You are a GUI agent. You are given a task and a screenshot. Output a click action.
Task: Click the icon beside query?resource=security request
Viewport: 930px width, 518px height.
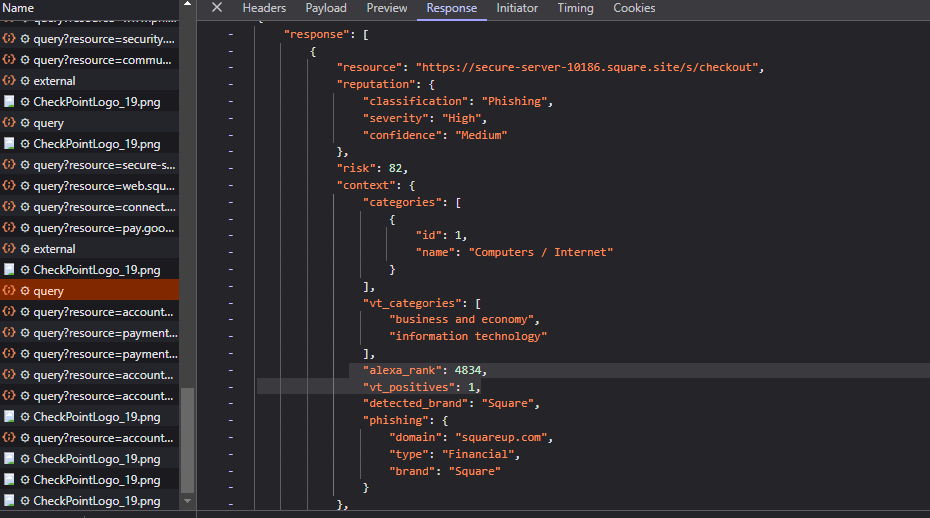[9, 39]
